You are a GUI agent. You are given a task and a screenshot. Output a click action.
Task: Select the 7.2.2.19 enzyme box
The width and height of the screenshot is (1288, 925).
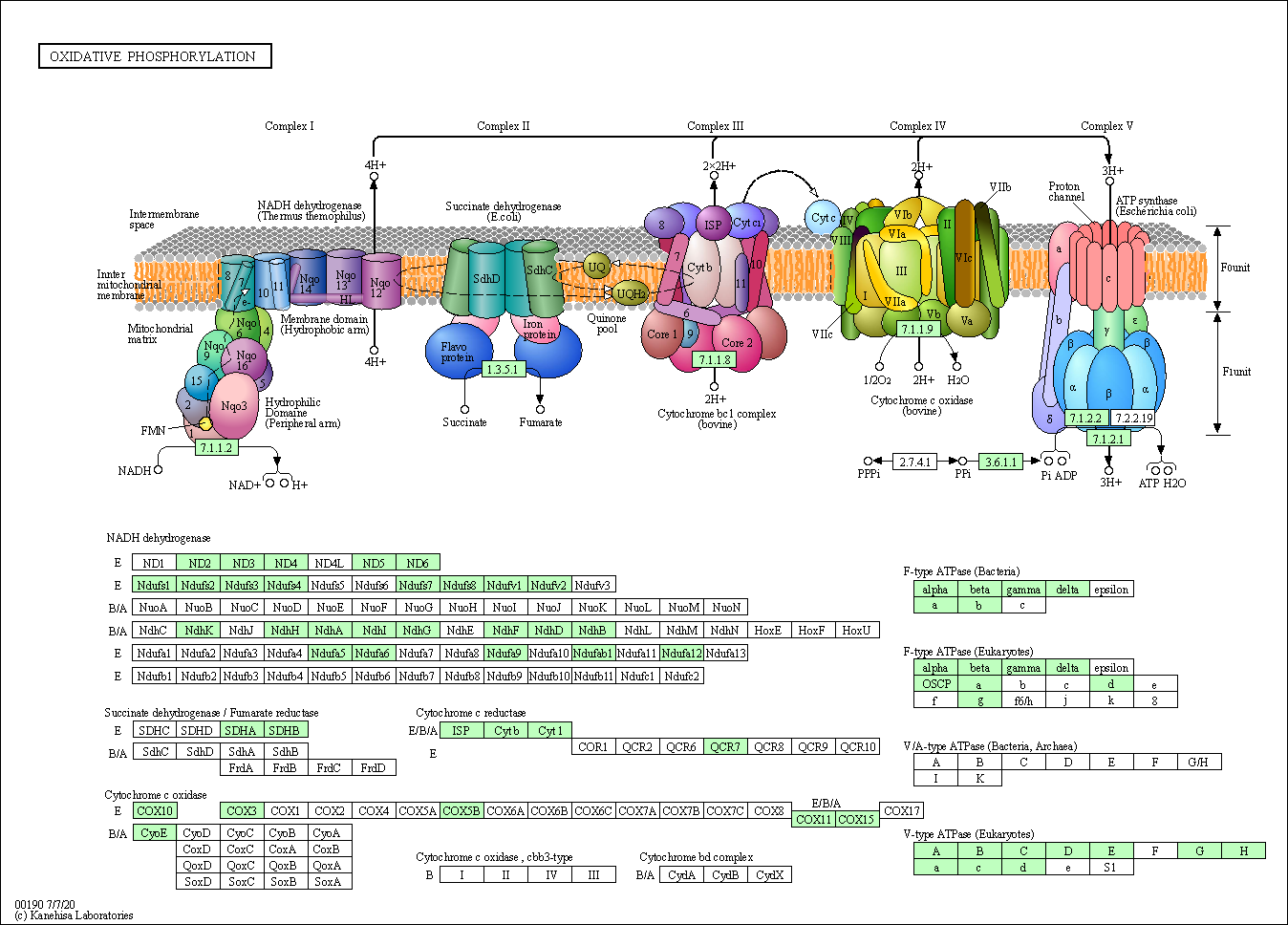pos(1133,418)
